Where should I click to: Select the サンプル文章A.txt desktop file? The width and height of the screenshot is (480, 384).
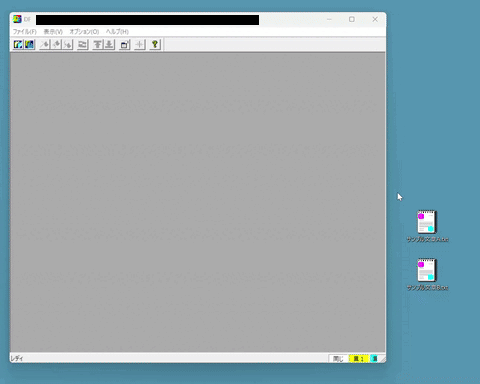427,226
